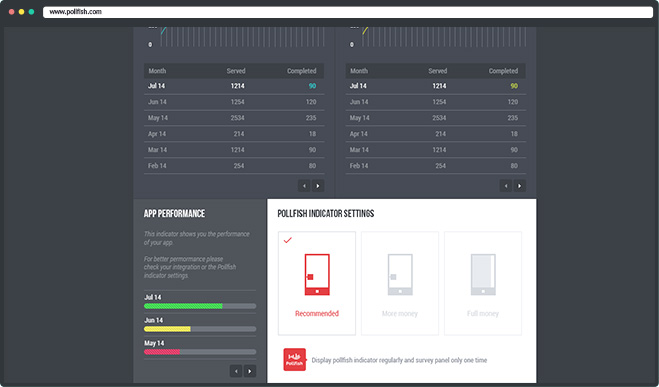Screen dimensions: 659x387
Task: Click previous page arrow under left table
Action: [x=304, y=186]
